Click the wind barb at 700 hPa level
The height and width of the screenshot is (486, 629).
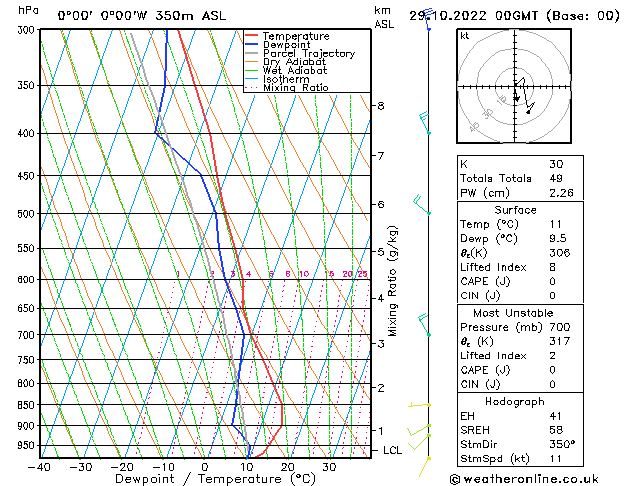tap(426, 322)
